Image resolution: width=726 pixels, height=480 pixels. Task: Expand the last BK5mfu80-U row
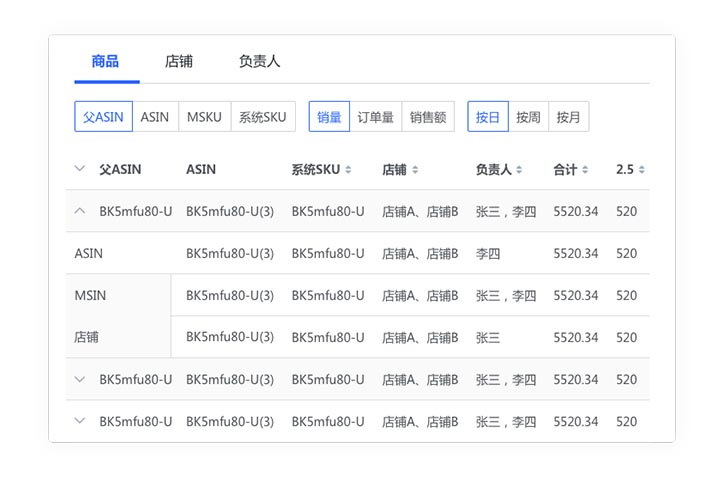(80, 421)
